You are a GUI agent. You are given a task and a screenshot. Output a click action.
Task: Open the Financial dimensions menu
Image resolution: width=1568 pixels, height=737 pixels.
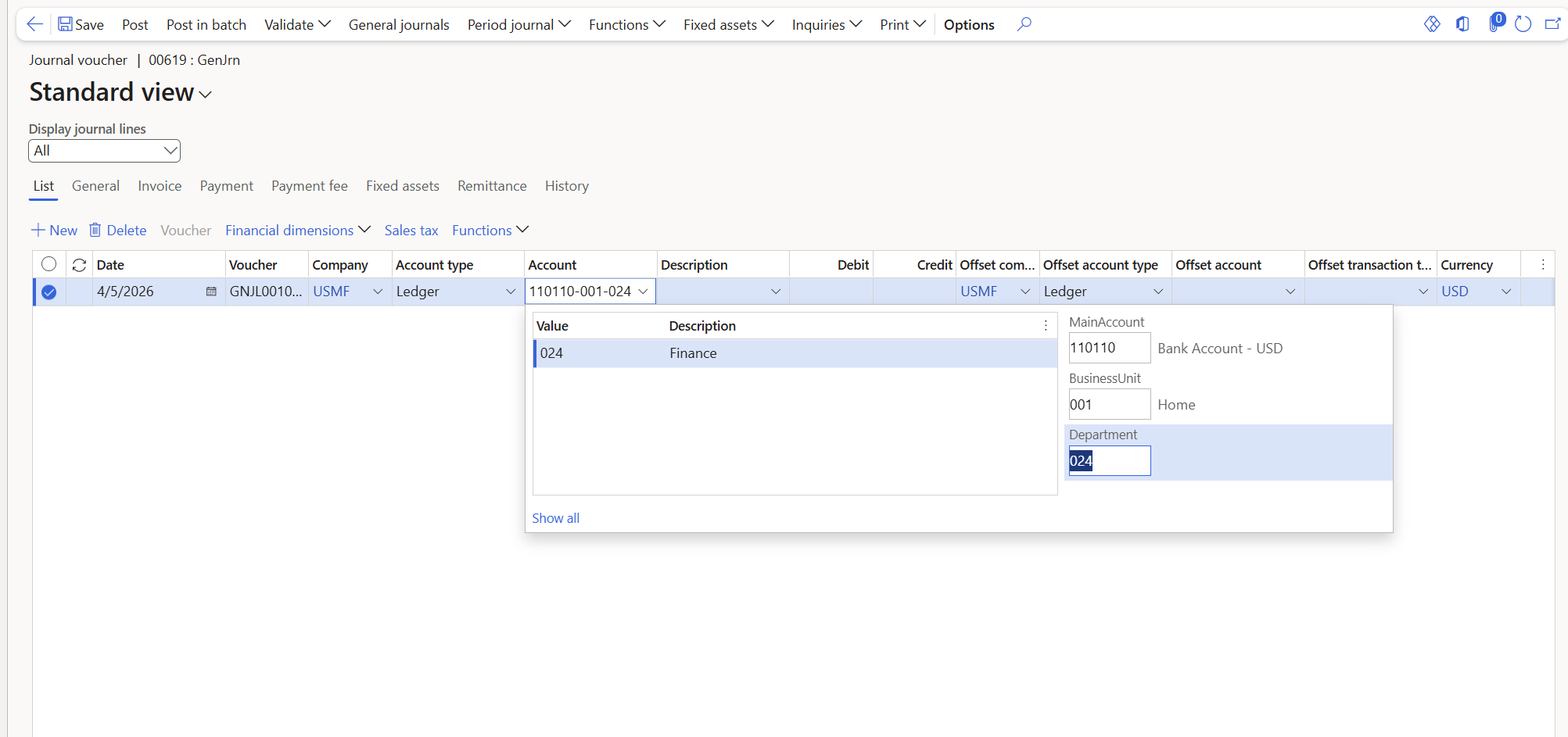pos(298,230)
